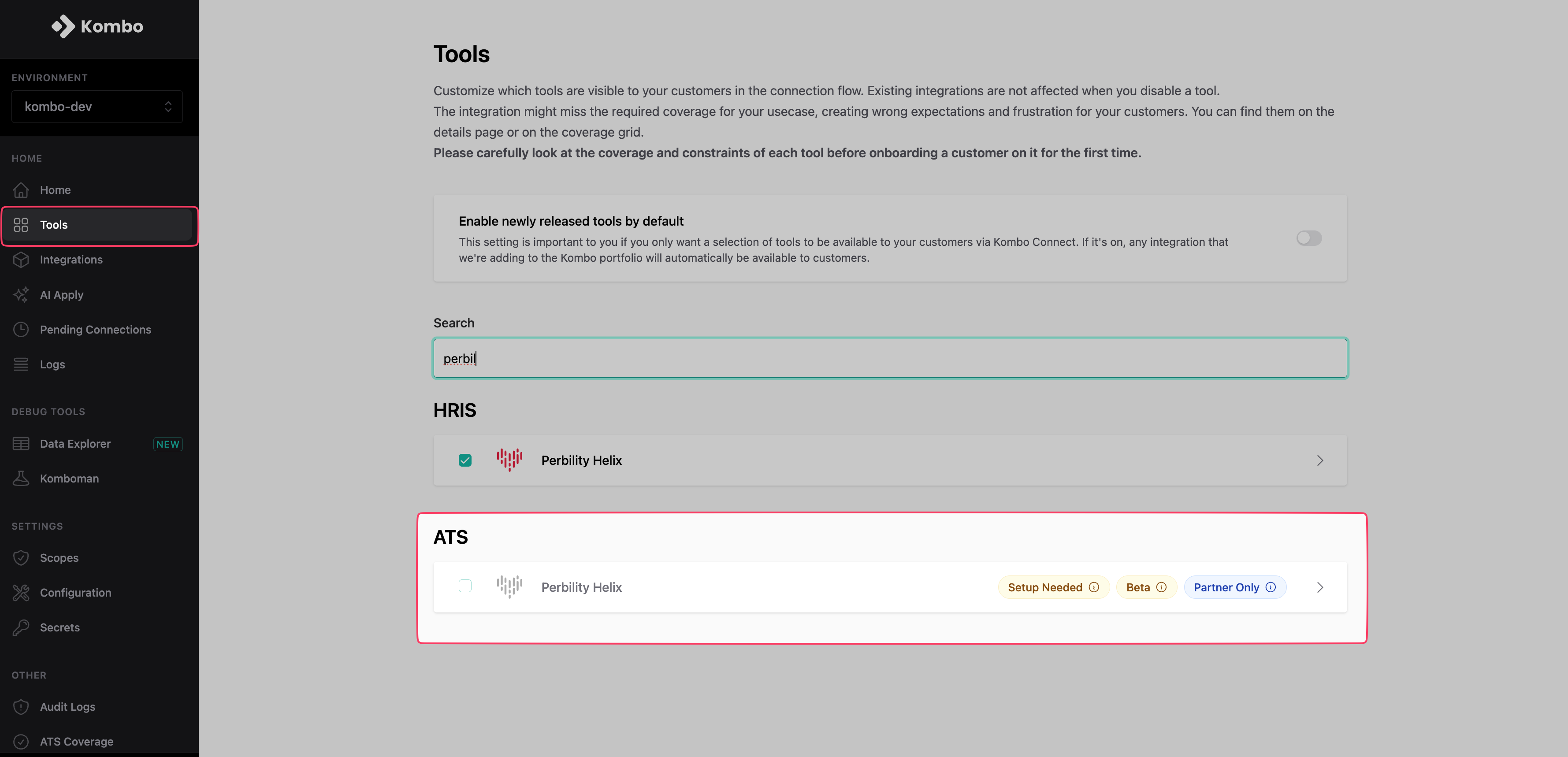The width and height of the screenshot is (1568, 757).
Task: Go to Data Explorer in sidebar
Action: tap(75, 444)
